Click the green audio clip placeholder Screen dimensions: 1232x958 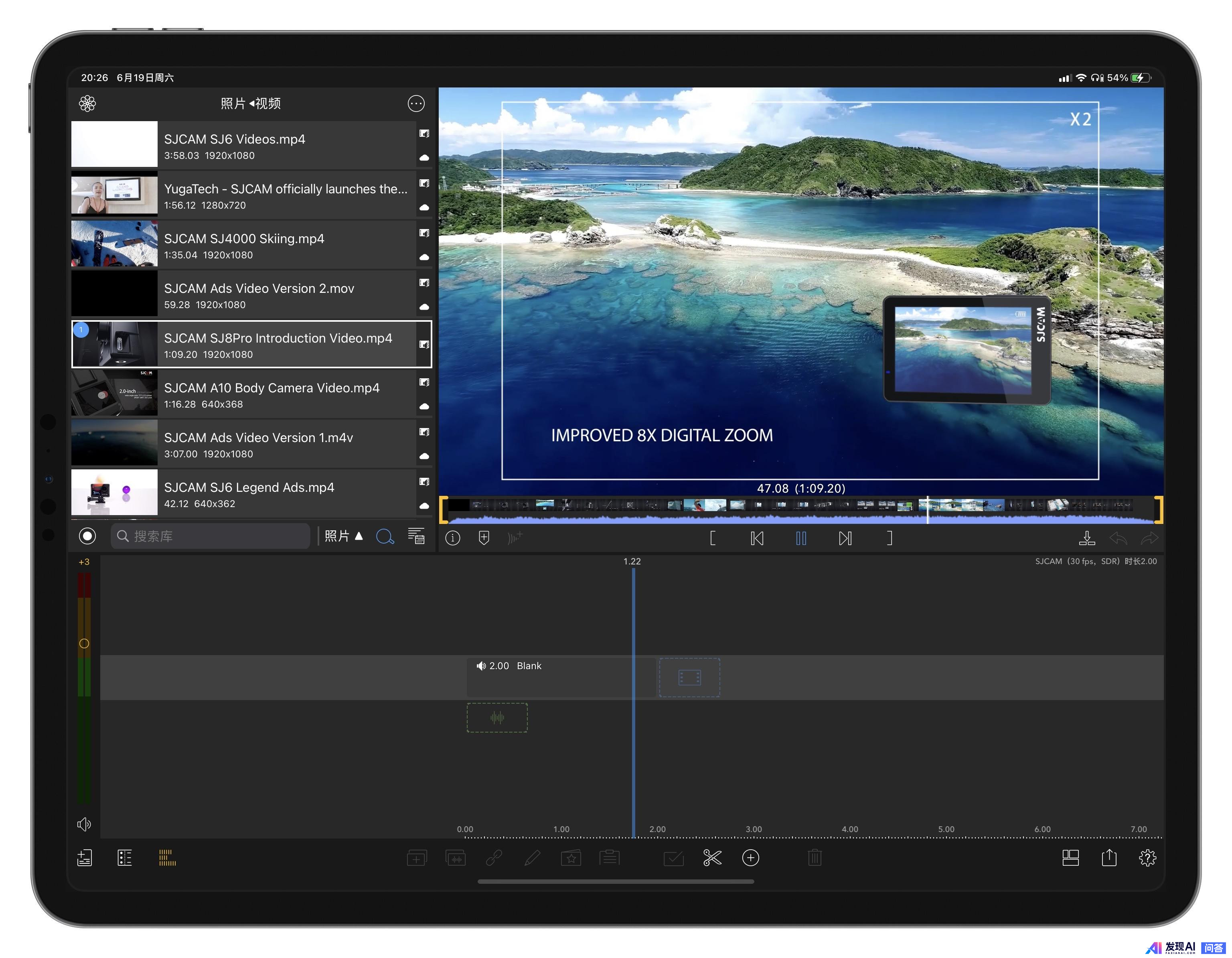click(x=497, y=718)
